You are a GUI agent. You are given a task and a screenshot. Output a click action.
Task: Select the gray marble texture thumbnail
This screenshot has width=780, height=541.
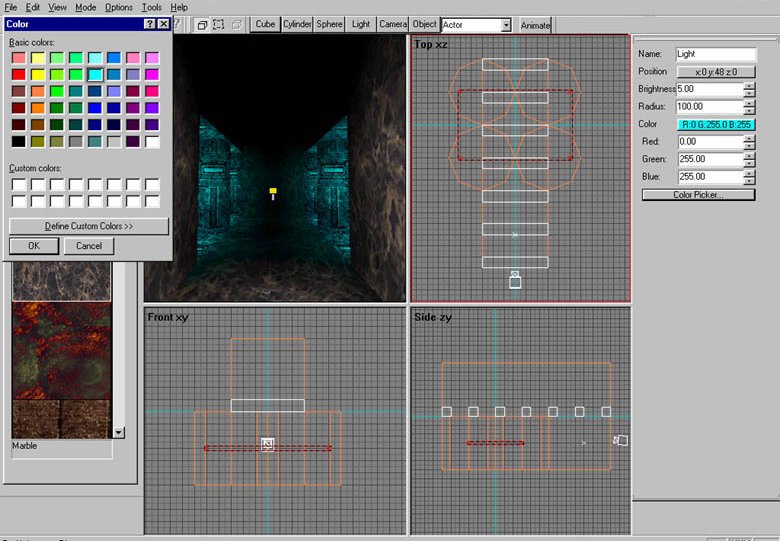click(x=62, y=281)
